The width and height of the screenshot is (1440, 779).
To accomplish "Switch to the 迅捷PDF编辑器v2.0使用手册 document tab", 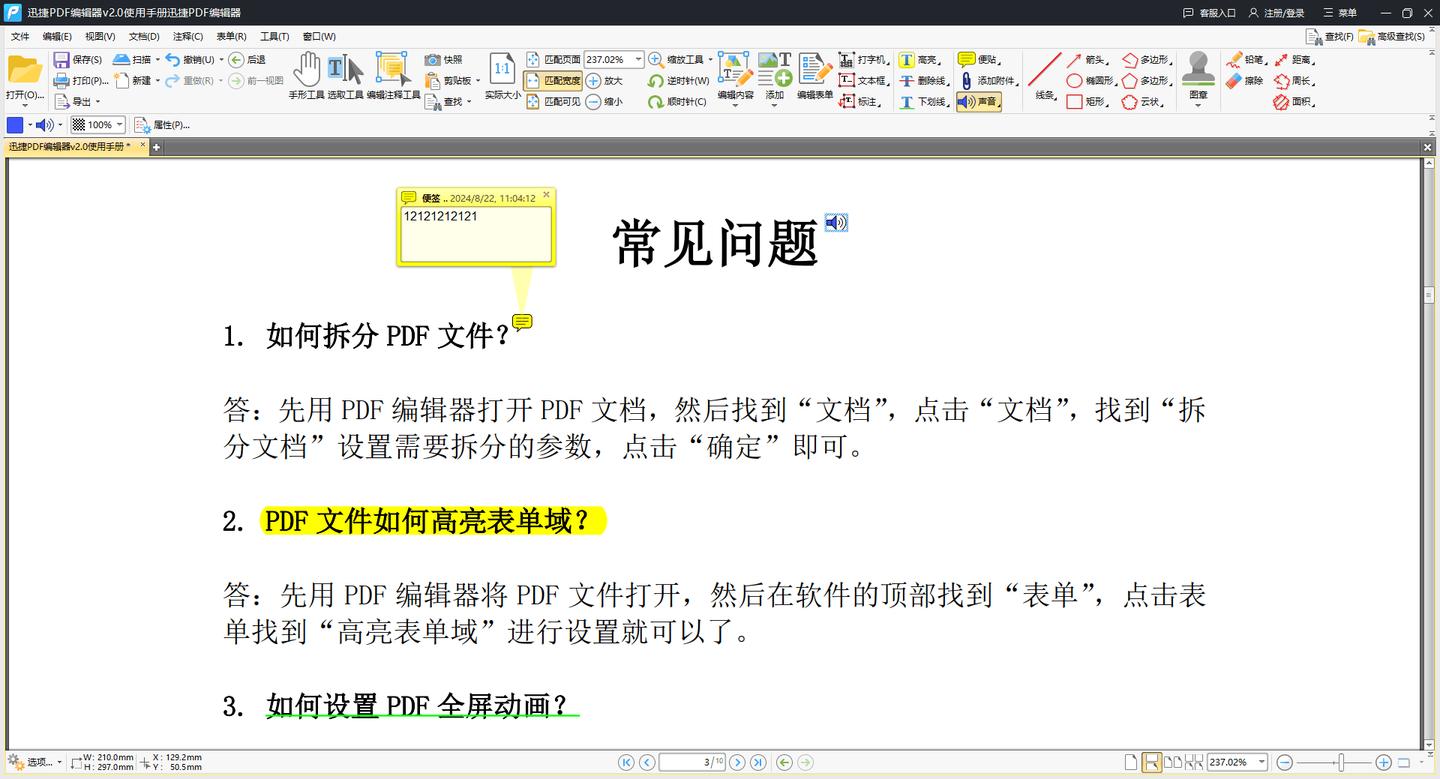I will click(x=70, y=145).
